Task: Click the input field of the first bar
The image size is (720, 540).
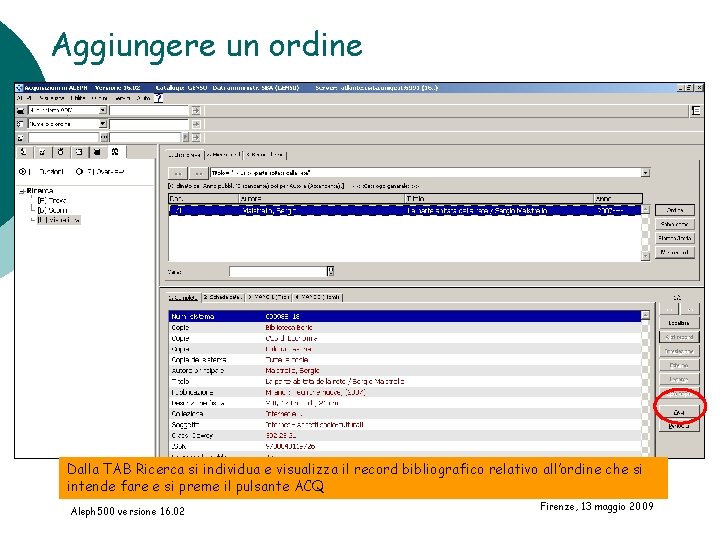Action: pos(149,110)
